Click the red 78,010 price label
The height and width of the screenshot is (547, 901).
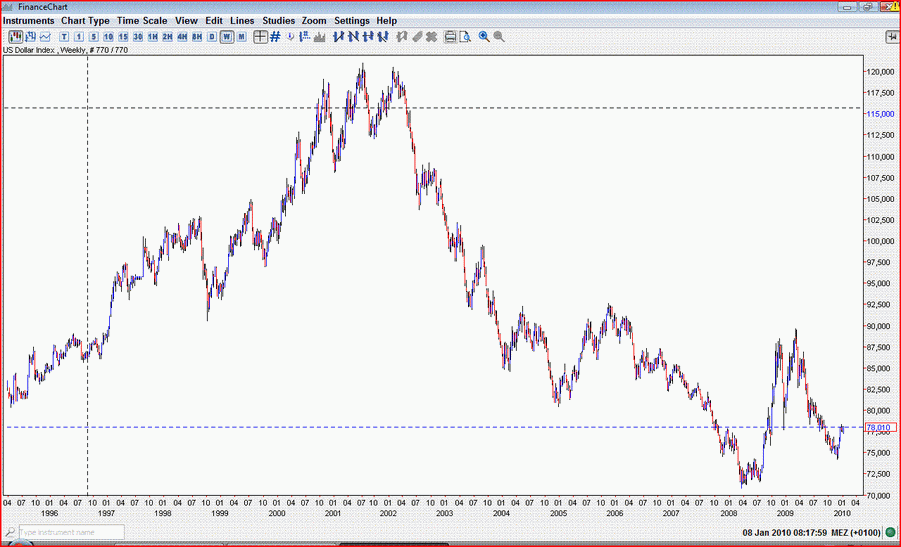pyautogui.click(x=878, y=427)
